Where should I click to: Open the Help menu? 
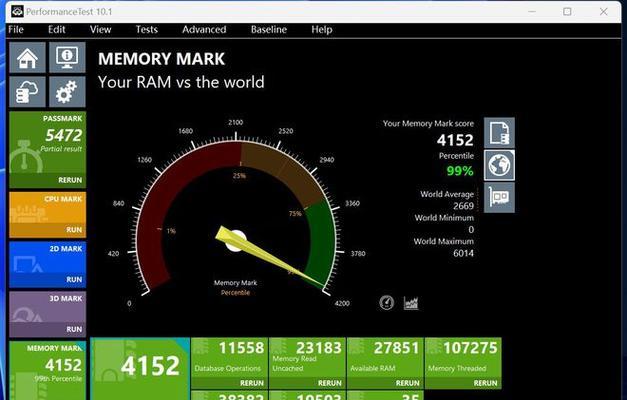322,30
